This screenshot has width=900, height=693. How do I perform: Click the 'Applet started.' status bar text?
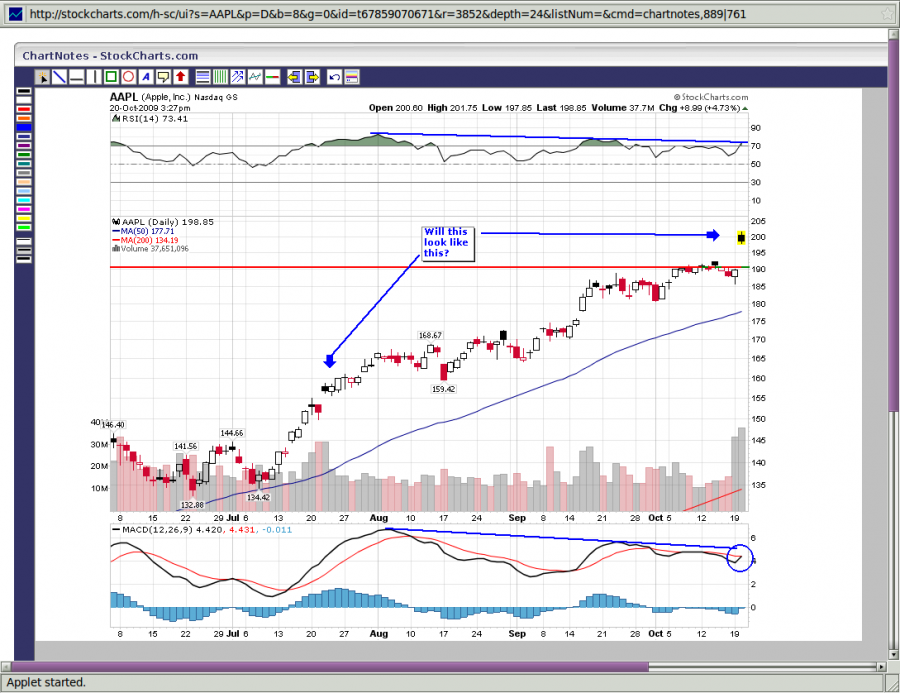click(46, 682)
